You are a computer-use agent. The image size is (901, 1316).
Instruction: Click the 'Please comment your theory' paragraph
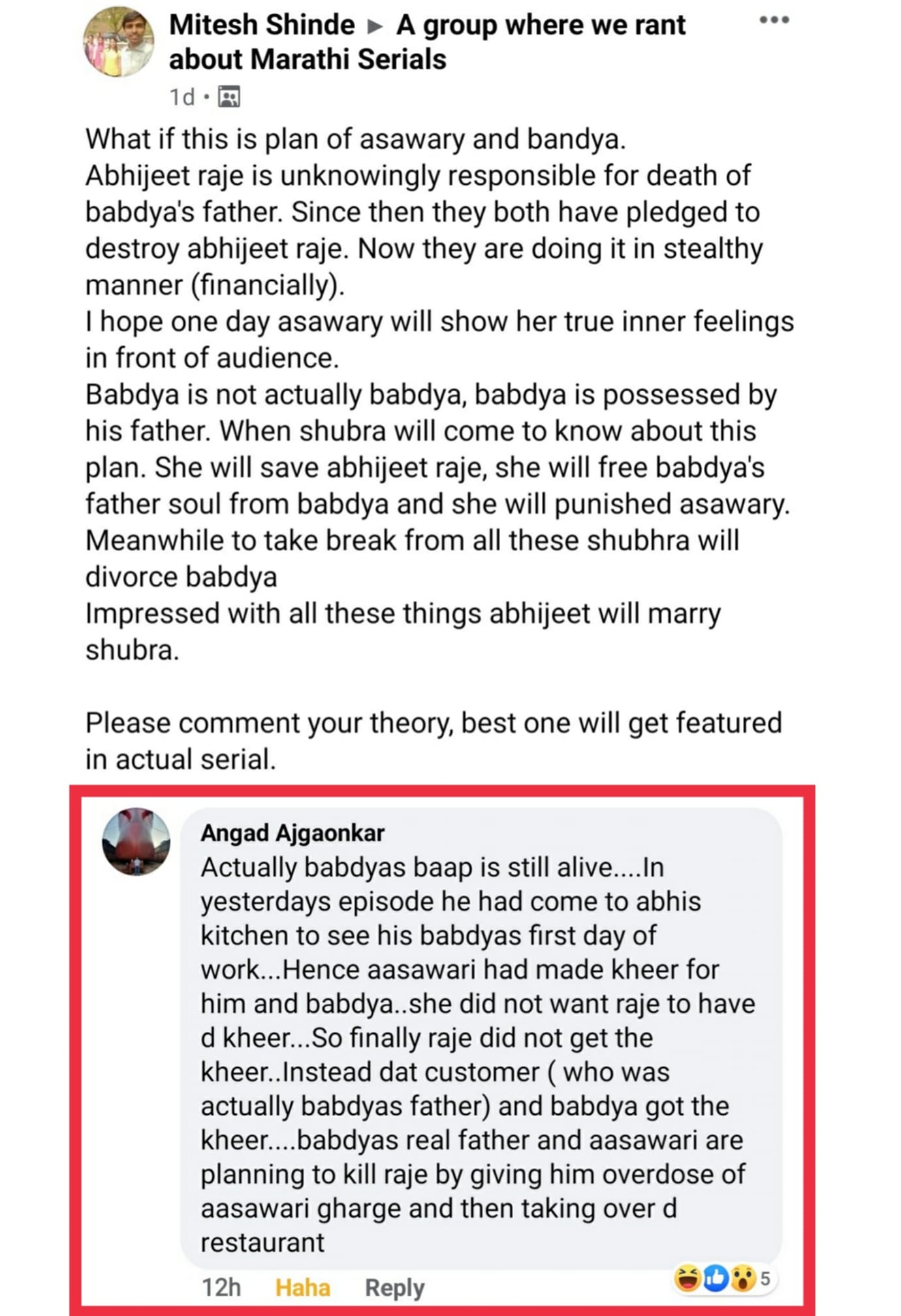434,741
